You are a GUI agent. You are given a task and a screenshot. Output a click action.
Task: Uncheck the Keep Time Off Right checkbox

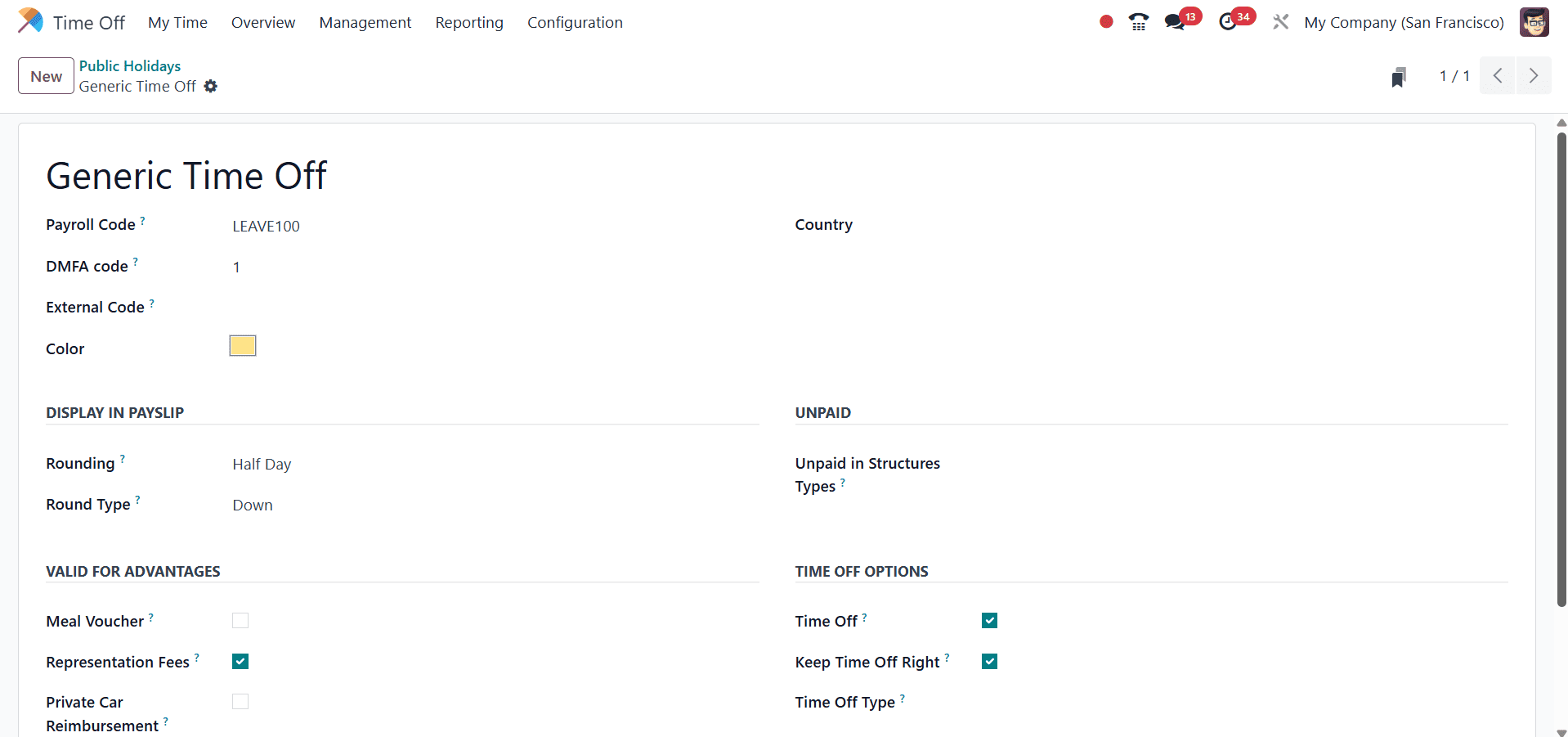pos(990,662)
